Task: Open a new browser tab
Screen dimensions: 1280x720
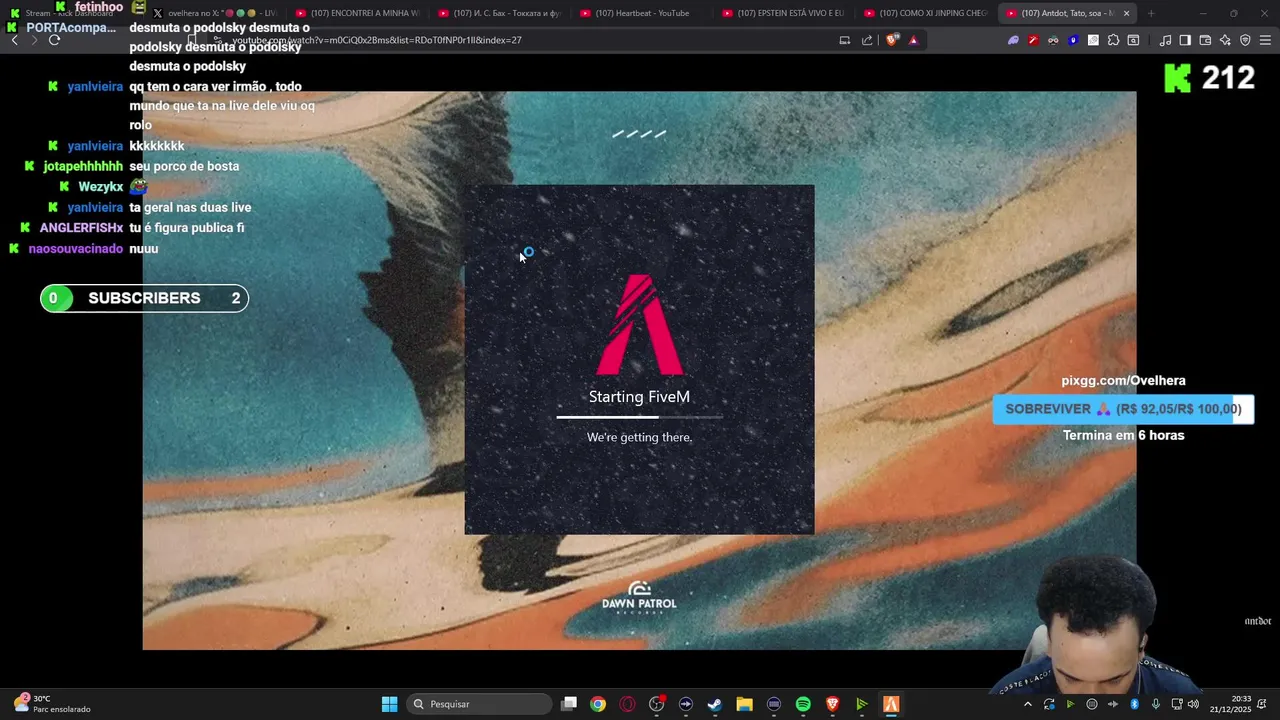Action: [1151, 13]
